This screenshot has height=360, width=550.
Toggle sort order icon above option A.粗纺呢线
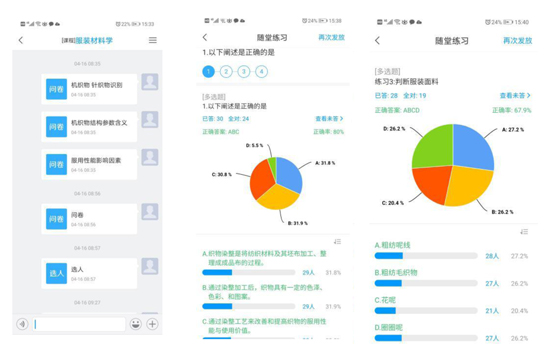click(524, 232)
